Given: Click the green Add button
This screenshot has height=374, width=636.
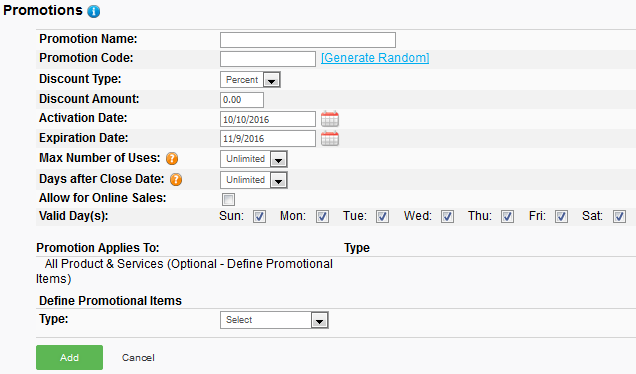Looking at the screenshot, I should [x=69, y=357].
